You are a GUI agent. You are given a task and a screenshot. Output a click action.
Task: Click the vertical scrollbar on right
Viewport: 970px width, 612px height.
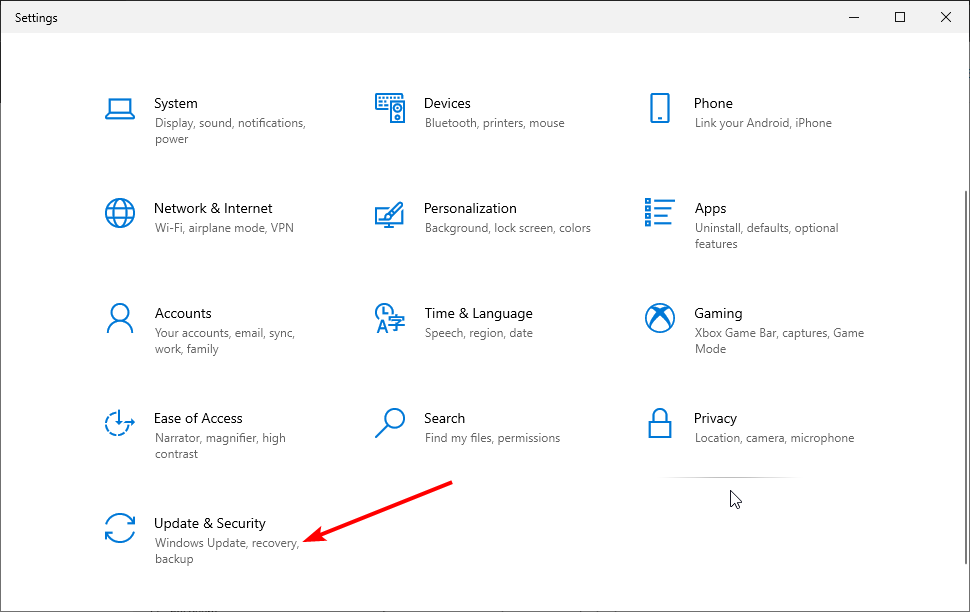point(966,377)
